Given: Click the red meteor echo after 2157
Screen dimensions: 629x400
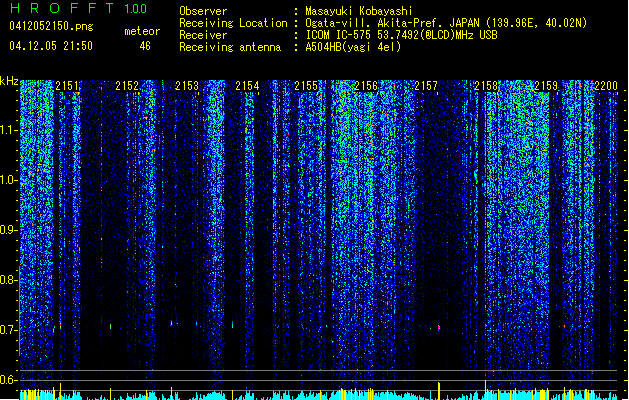Looking at the screenshot, I should (x=438, y=328).
